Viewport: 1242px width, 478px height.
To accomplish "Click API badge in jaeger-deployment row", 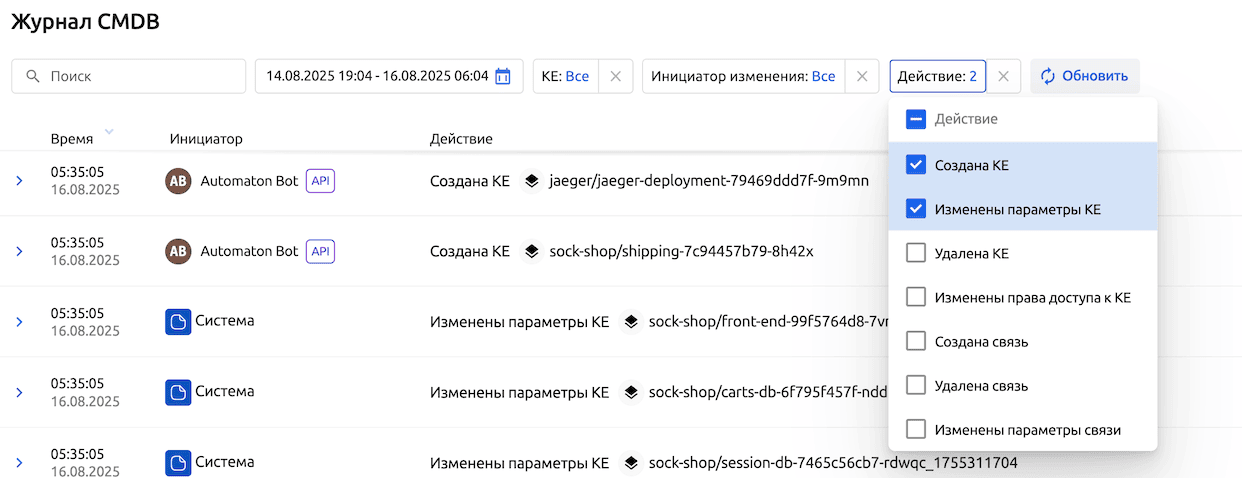I will tap(320, 181).
